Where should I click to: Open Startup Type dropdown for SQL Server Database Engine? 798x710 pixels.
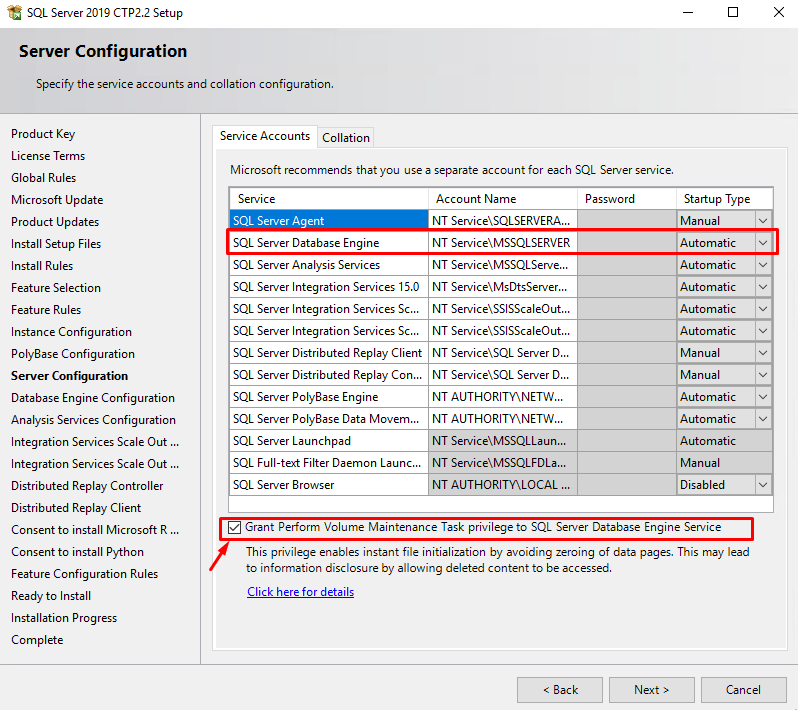click(x=762, y=243)
